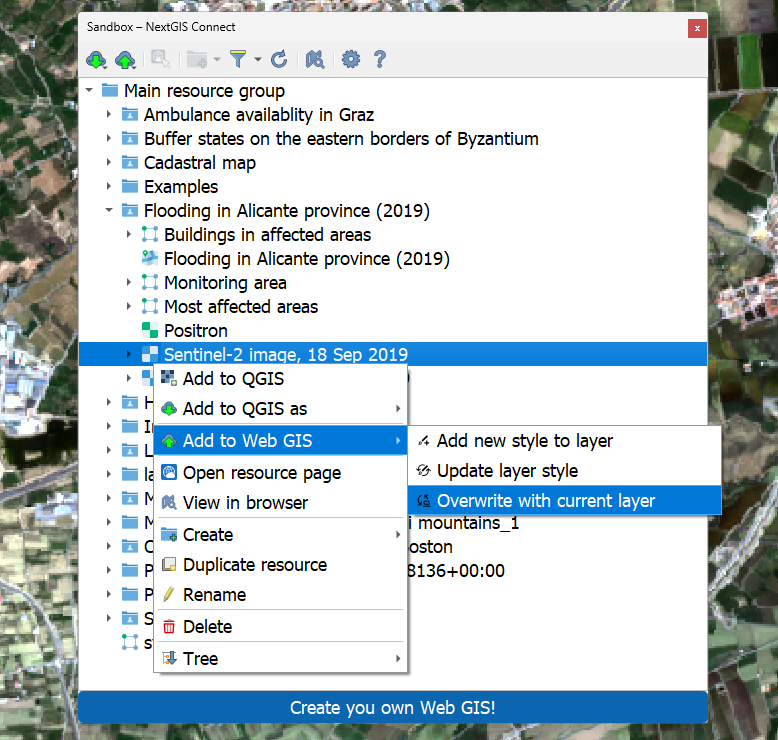Screen dimensions: 778x740
Task: Close the NextGIS Connect panel
Action: [697, 28]
